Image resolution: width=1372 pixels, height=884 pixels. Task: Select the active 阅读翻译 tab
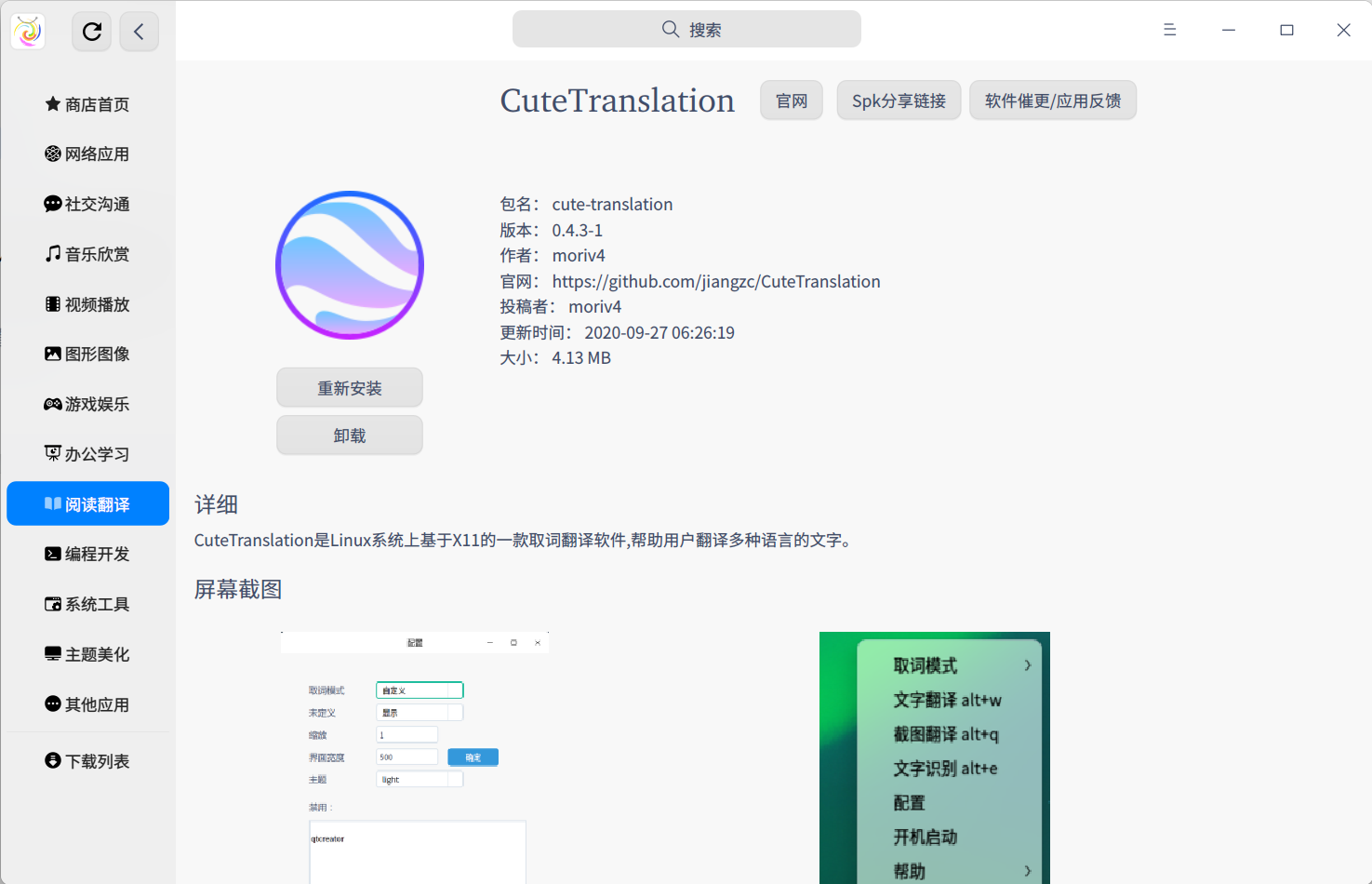click(x=87, y=503)
